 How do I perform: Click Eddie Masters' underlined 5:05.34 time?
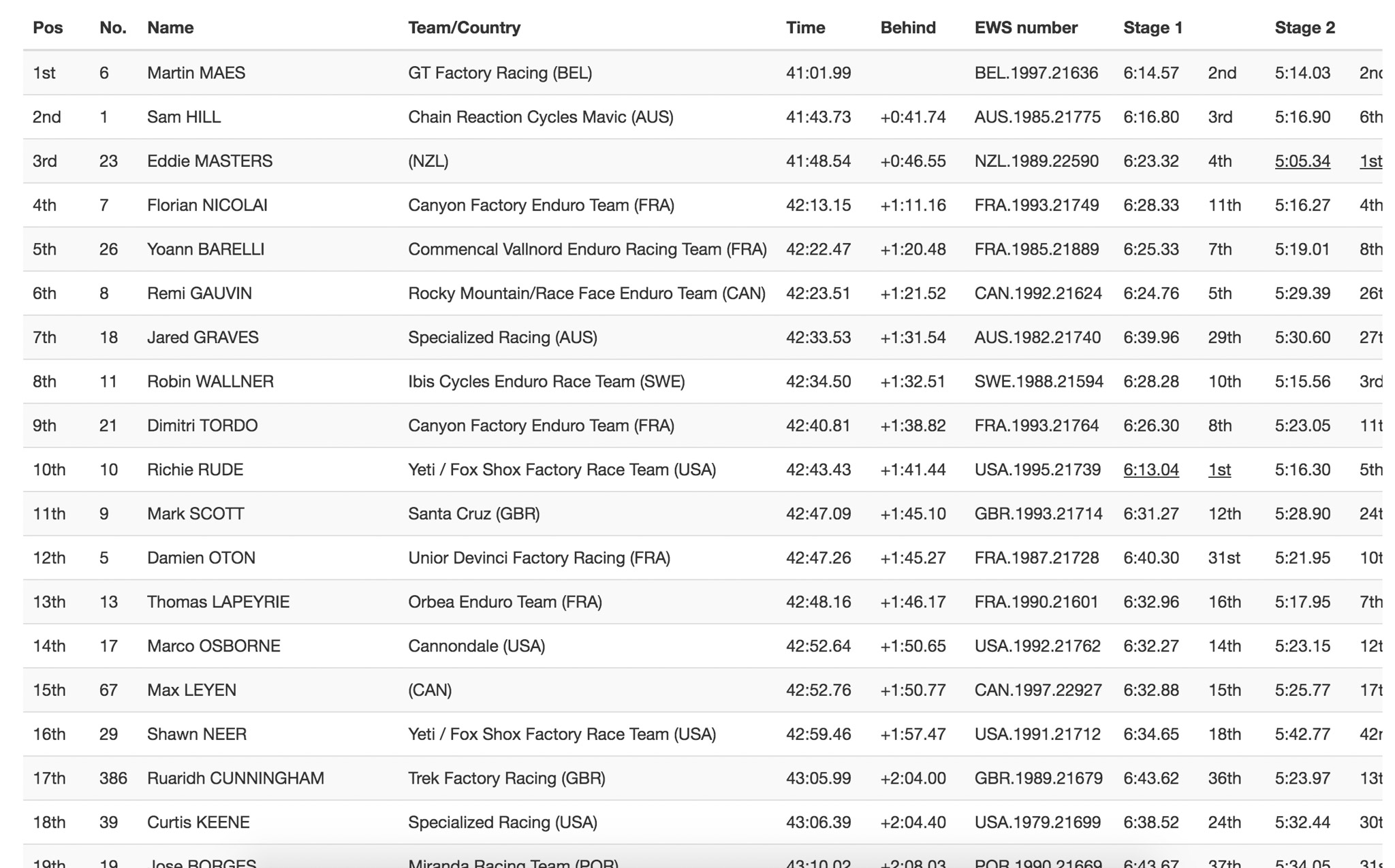pyautogui.click(x=1302, y=161)
